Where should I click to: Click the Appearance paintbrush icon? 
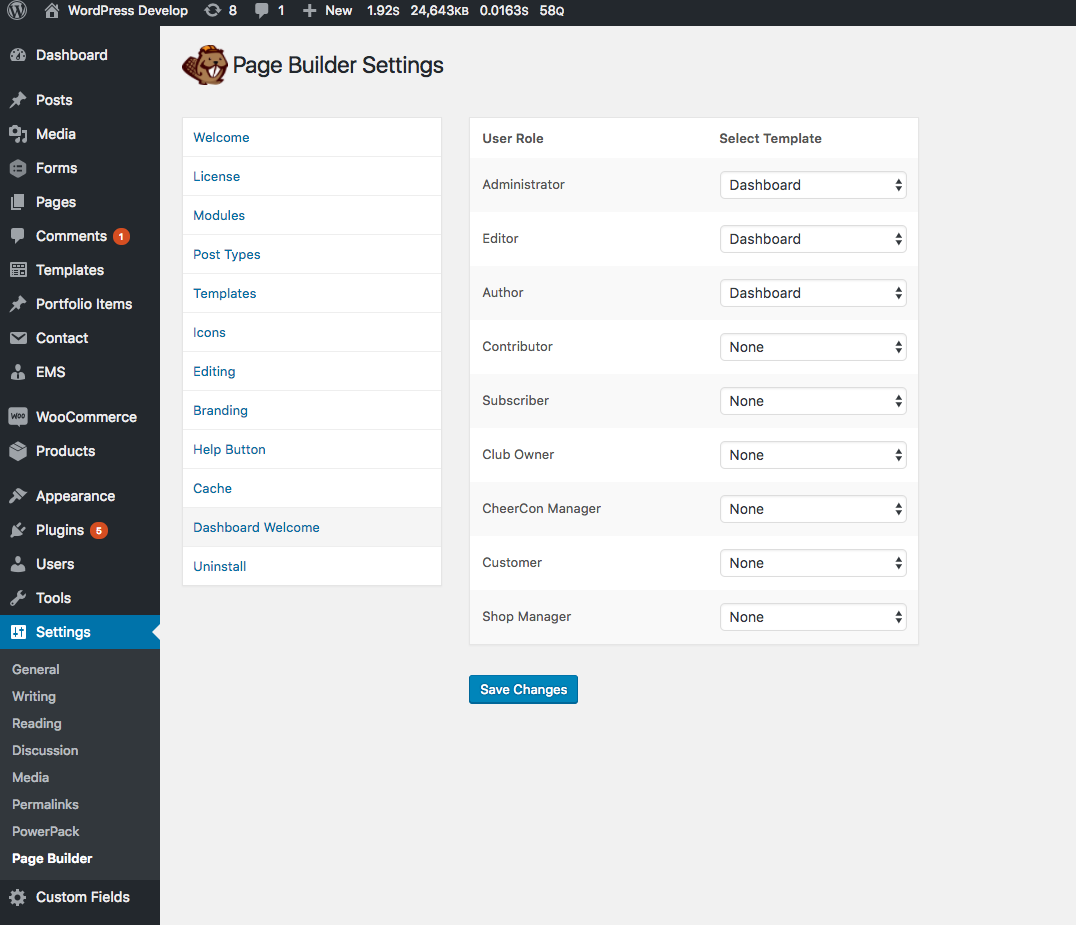[x=19, y=495]
